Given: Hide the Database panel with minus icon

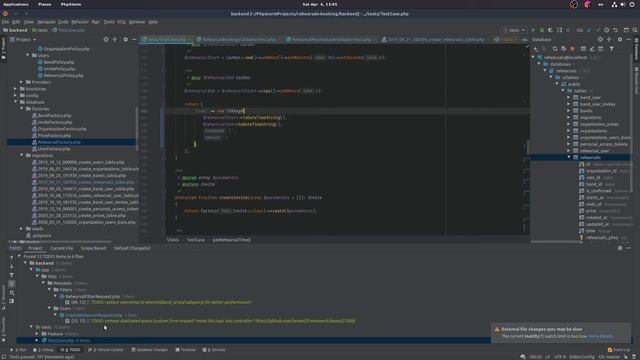Looking at the screenshot, I should [x=629, y=40].
